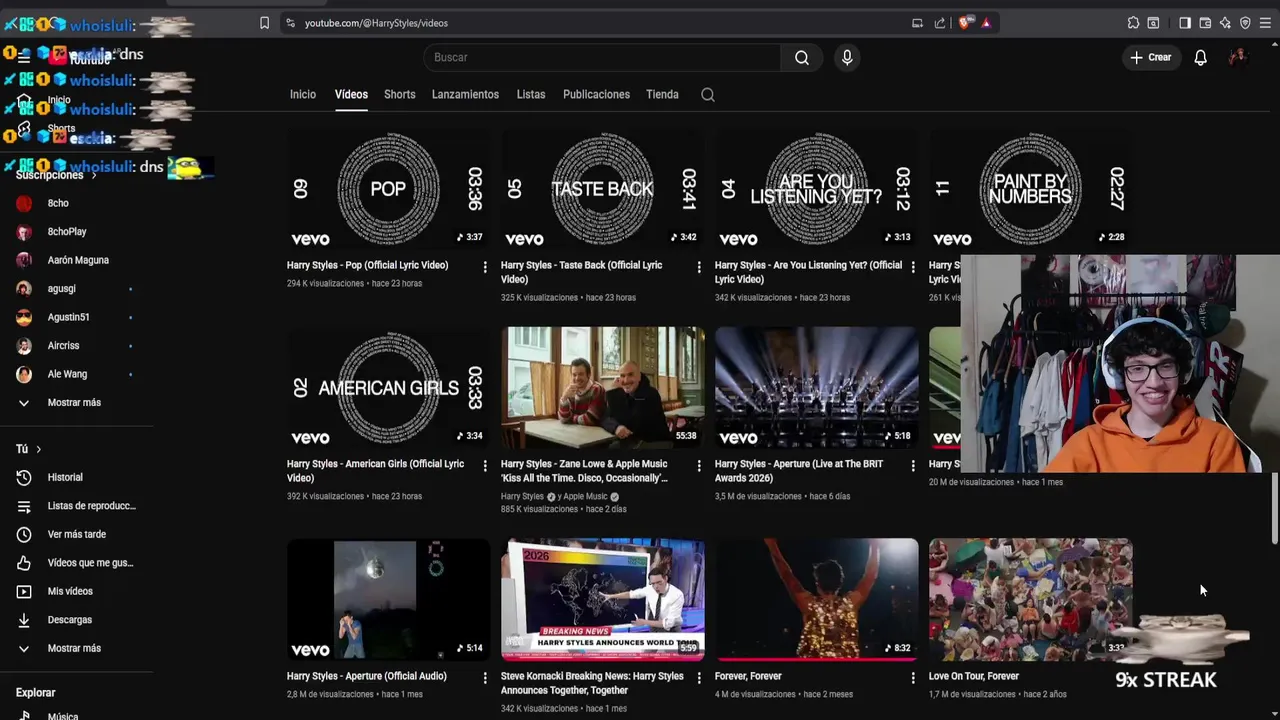Open the browser hamburger menu
This screenshot has width=1280, height=720.
click(1266, 23)
